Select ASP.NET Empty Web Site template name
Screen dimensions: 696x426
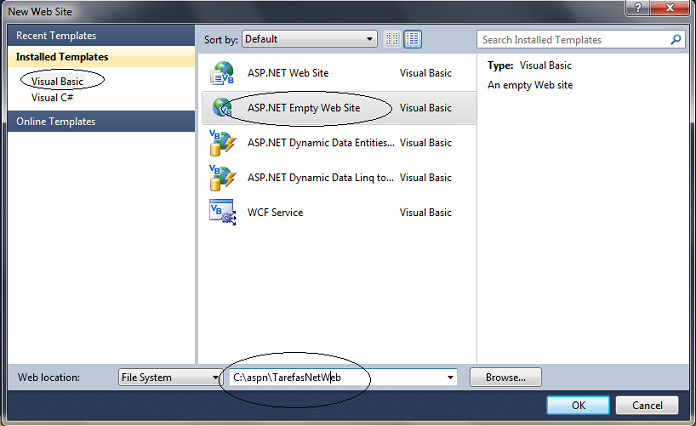(x=304, y=108)
